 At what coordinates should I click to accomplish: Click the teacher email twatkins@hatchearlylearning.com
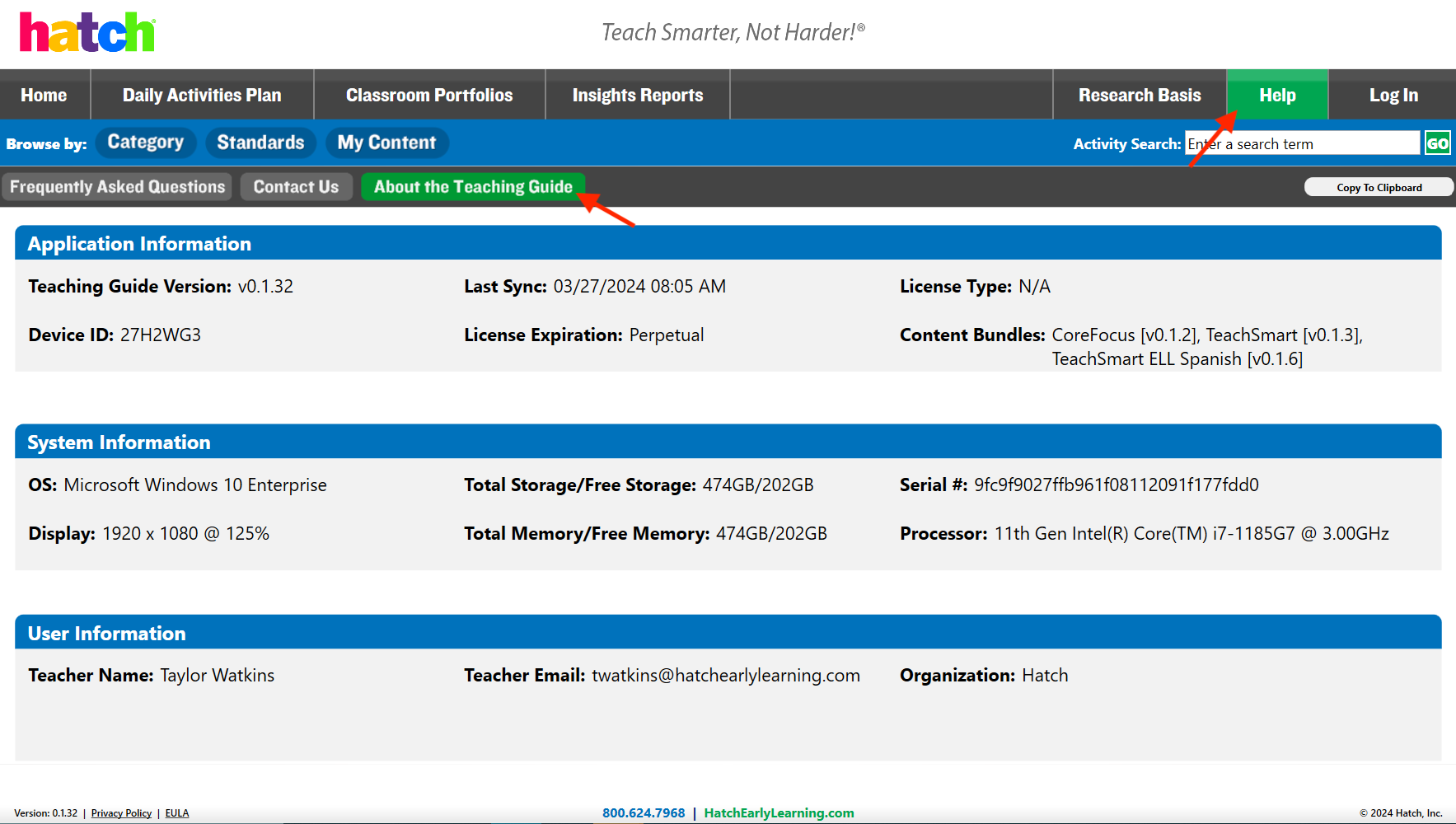coord(726,676)
